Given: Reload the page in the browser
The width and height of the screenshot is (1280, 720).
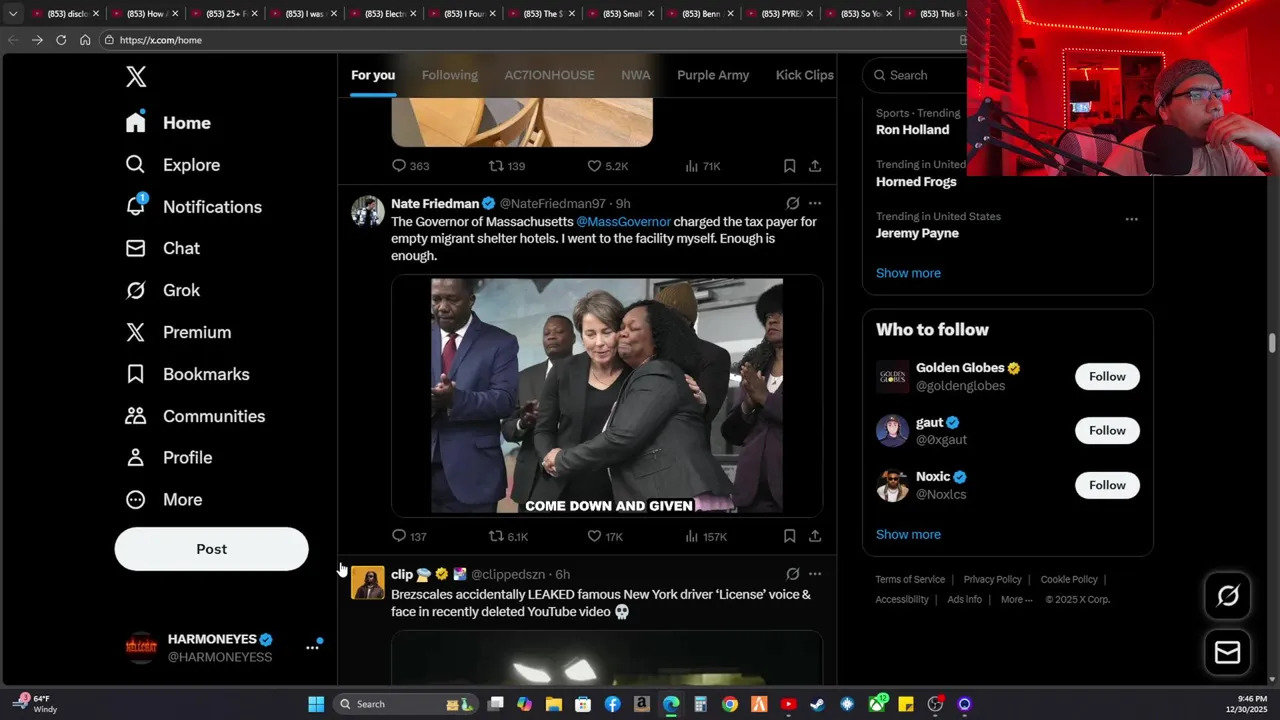Looking at the screenshot, I should pos(61,40).
